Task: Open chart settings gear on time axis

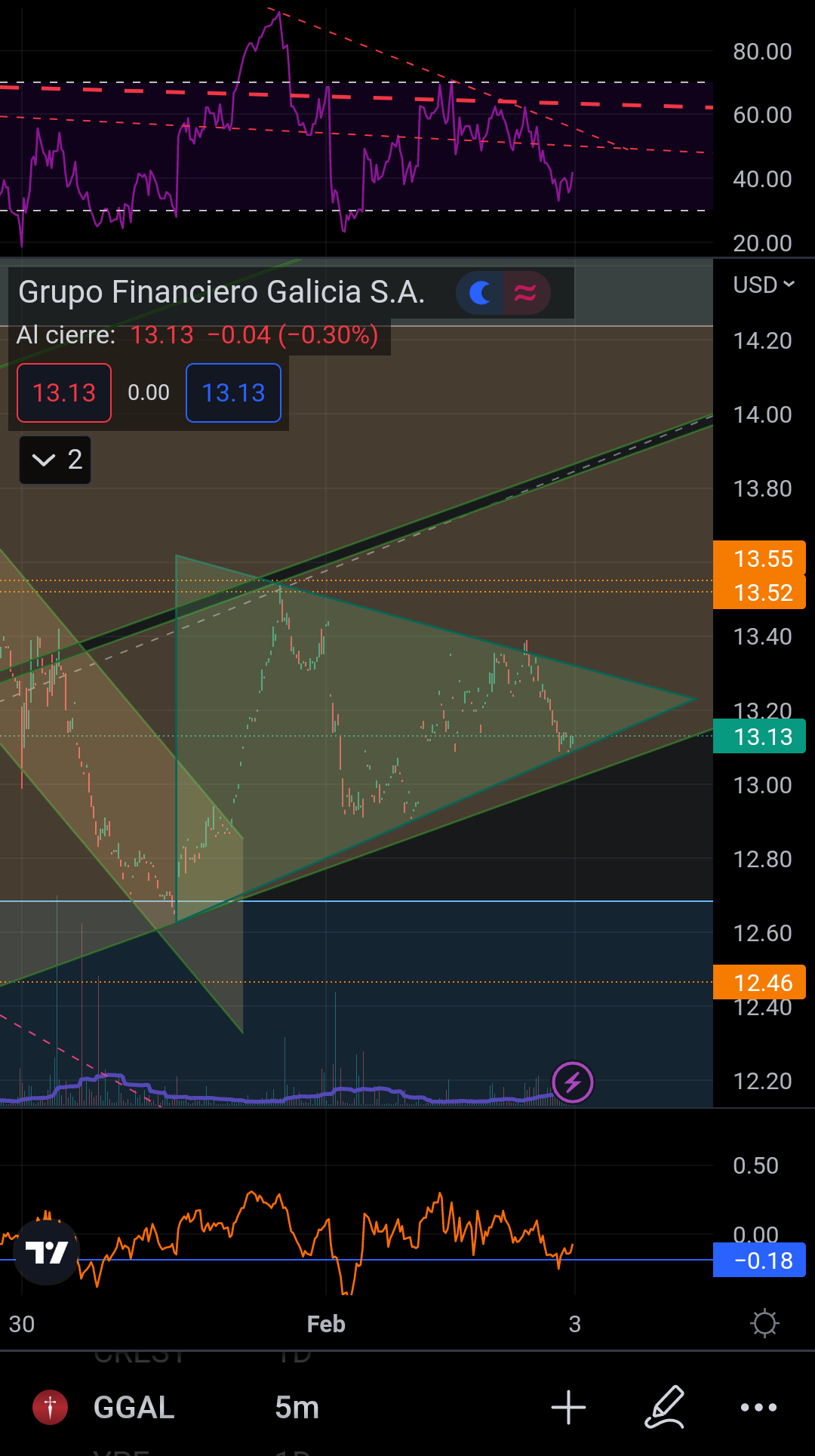Action: pyautogui.click(x=764, y=1323)
